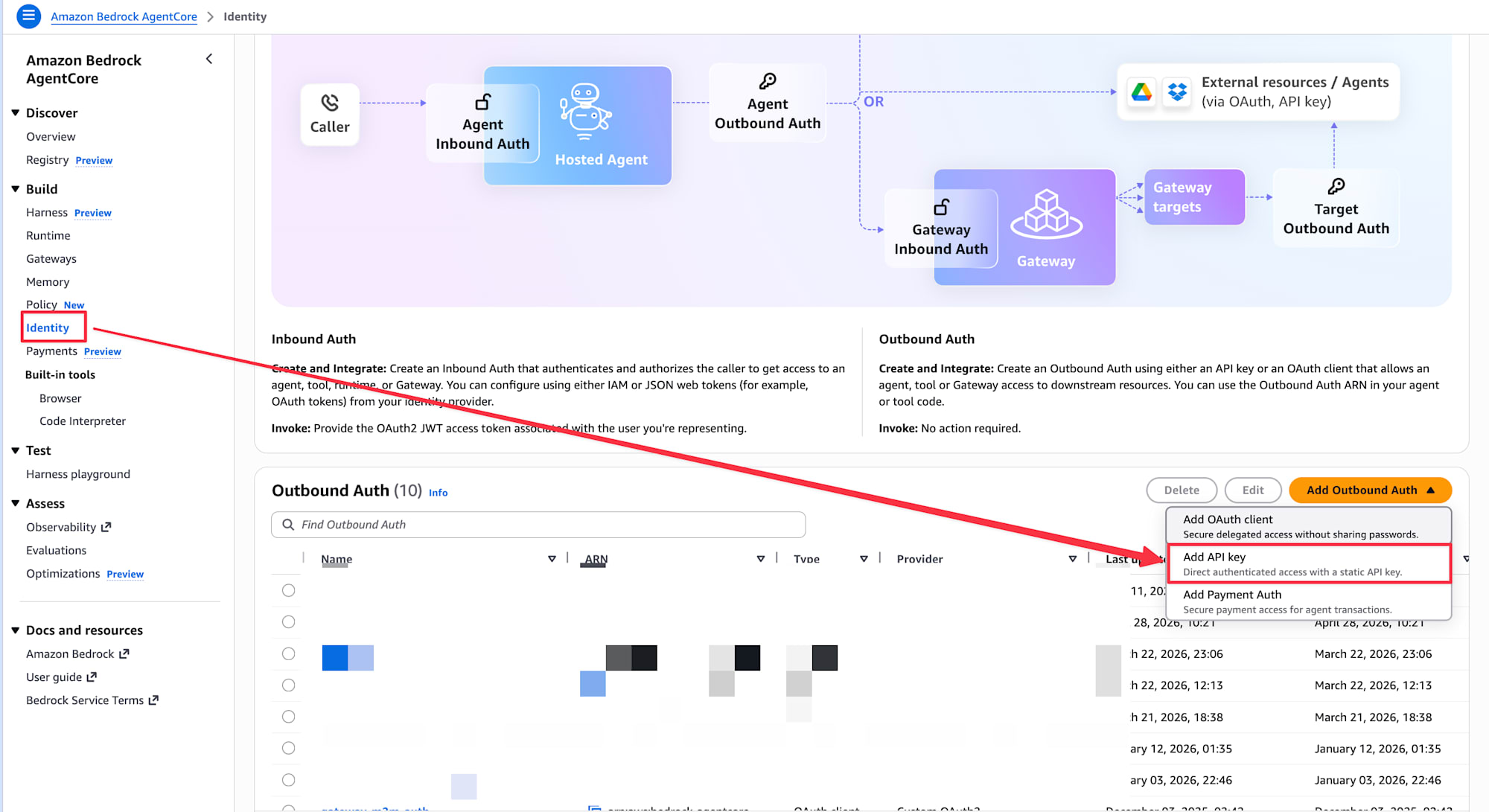Click the Hosted Agent robot icon

click(585, 112)
